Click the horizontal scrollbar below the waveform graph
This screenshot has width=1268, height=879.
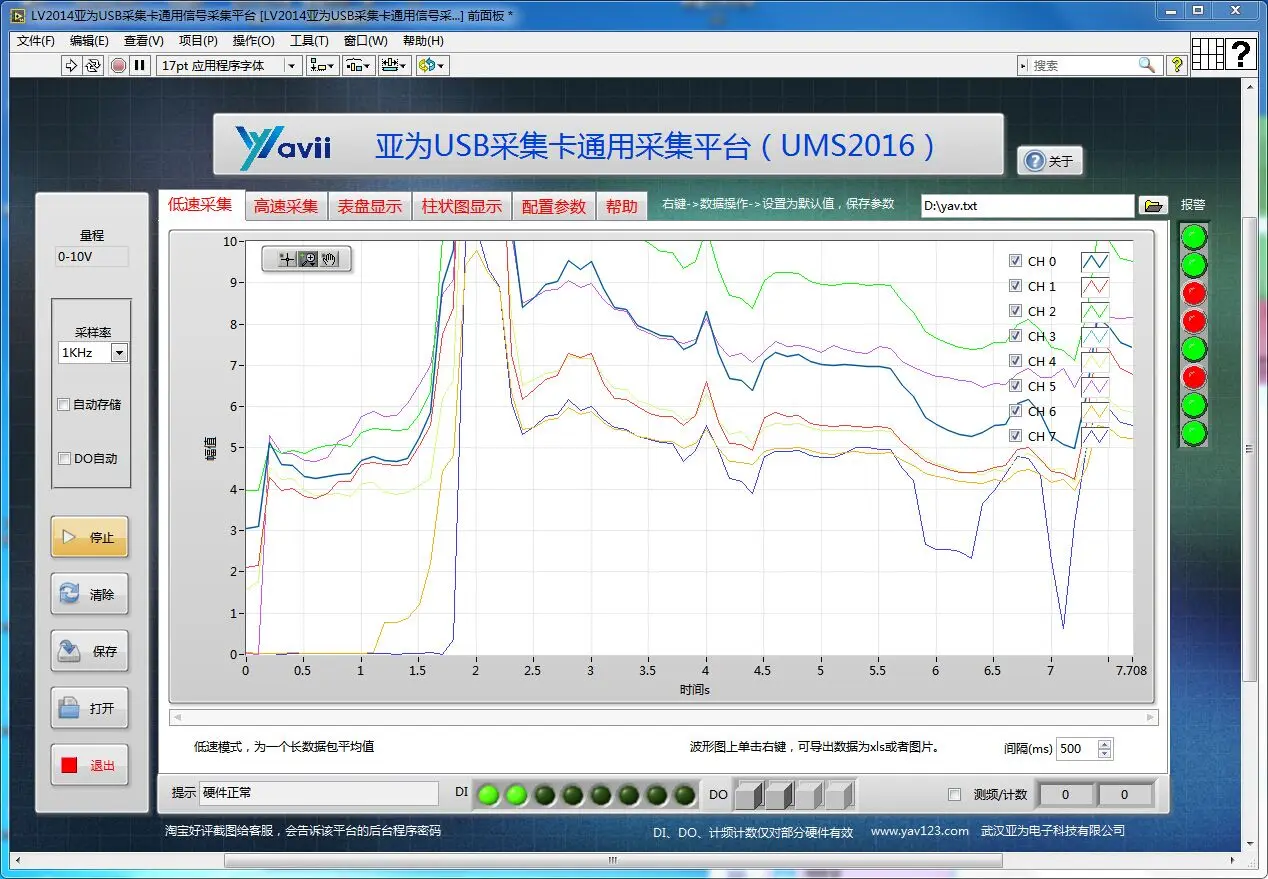[664, 717]
